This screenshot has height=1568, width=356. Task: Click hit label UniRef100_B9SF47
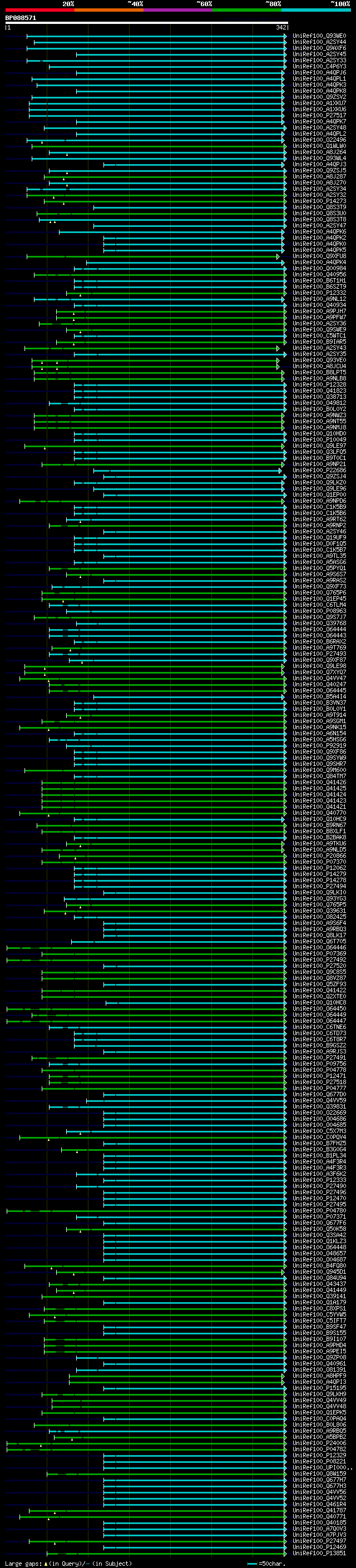pos(319,1327)
